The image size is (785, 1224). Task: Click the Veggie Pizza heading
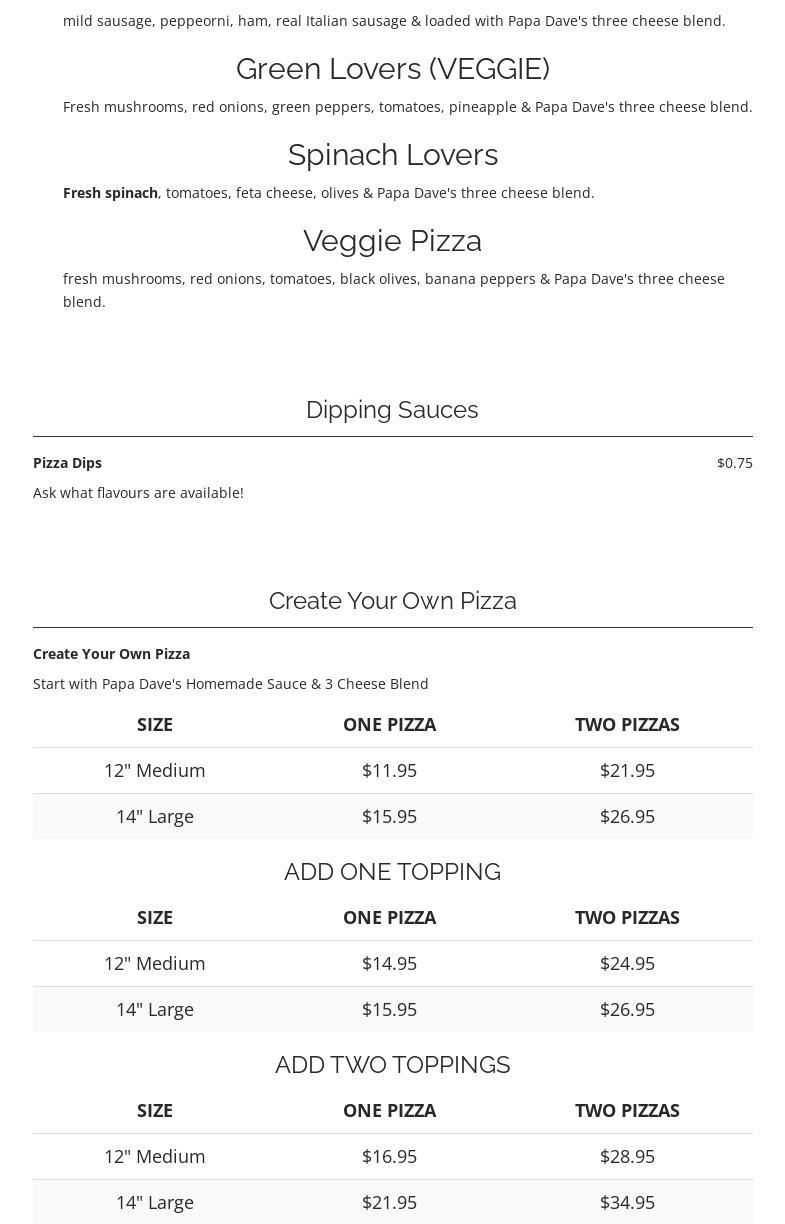point(392,241)
